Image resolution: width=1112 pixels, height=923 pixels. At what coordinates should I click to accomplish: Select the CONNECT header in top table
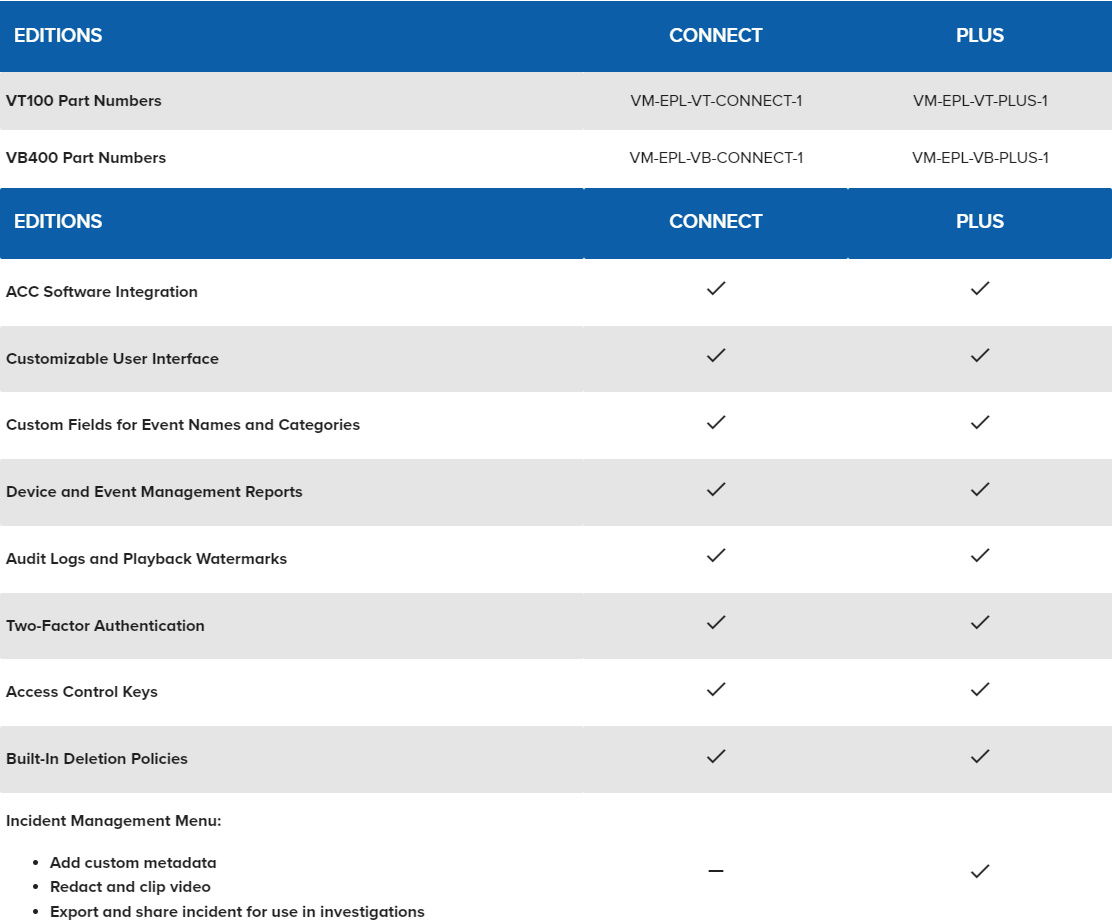tap(716, 35)
